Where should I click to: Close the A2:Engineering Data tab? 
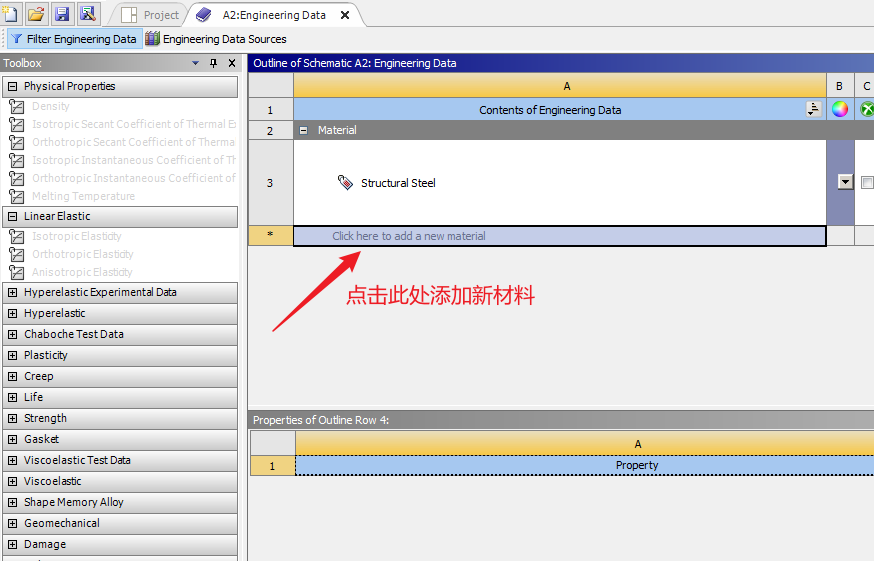pyautogui.click(x=345, y=15)
